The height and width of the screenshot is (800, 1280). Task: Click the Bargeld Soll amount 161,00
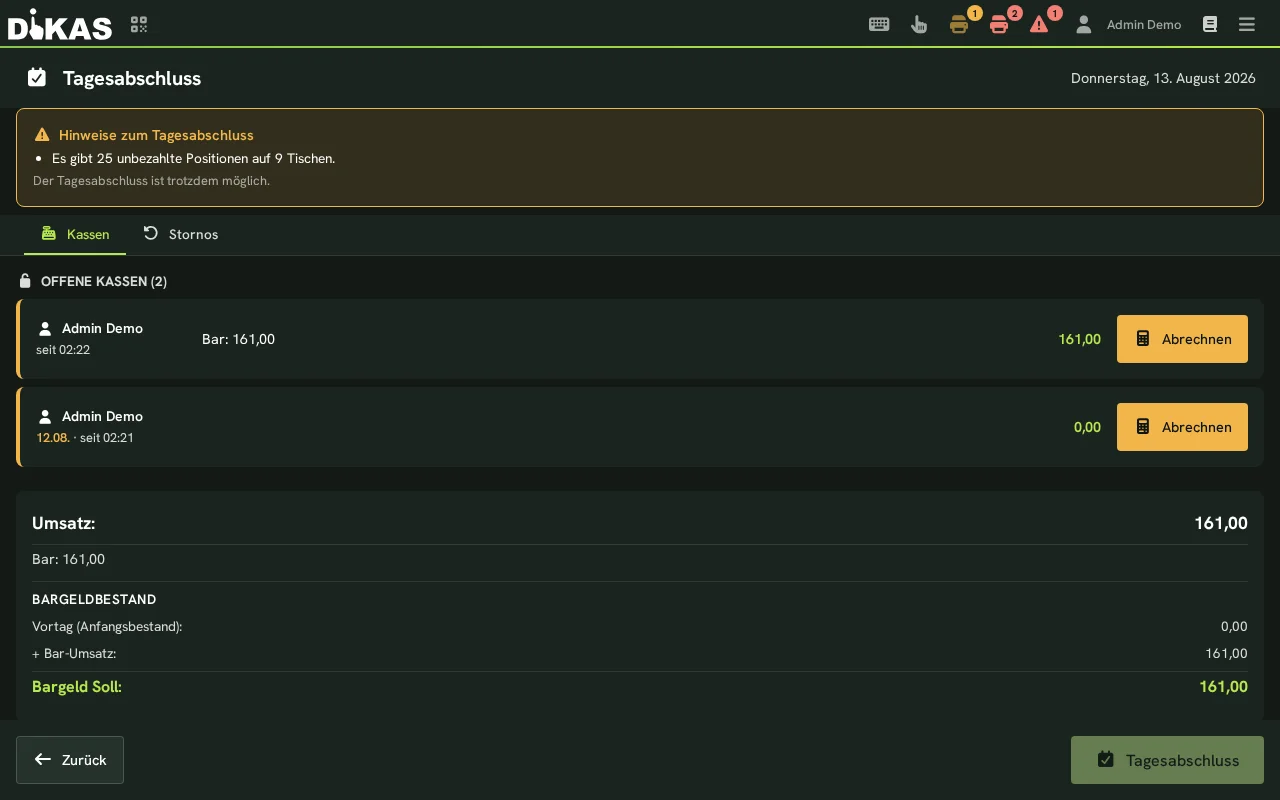pyautogui.click(x=1224, y=687)
